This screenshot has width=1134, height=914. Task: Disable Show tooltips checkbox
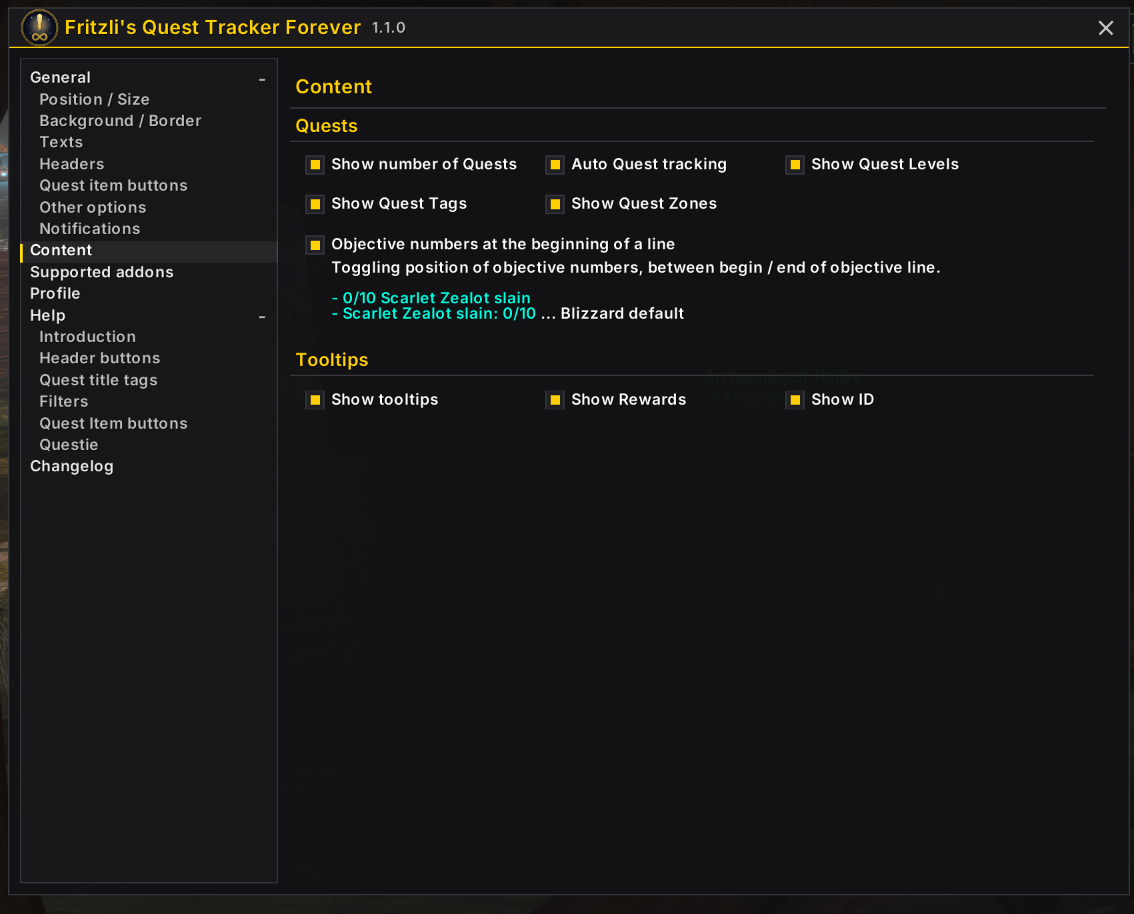coord(315,400)
